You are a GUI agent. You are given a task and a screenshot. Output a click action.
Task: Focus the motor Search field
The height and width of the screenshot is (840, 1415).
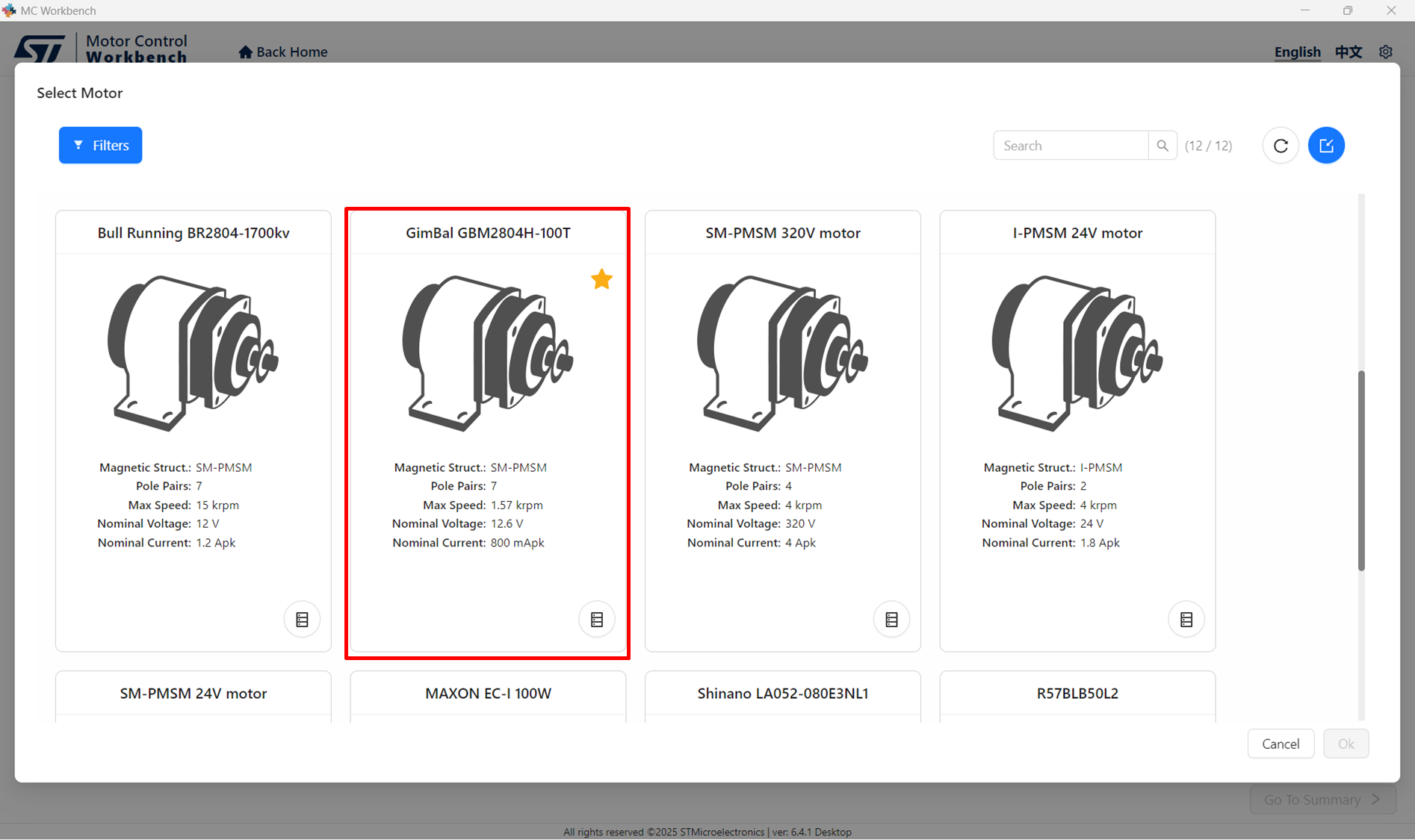tap(1071, 146)
